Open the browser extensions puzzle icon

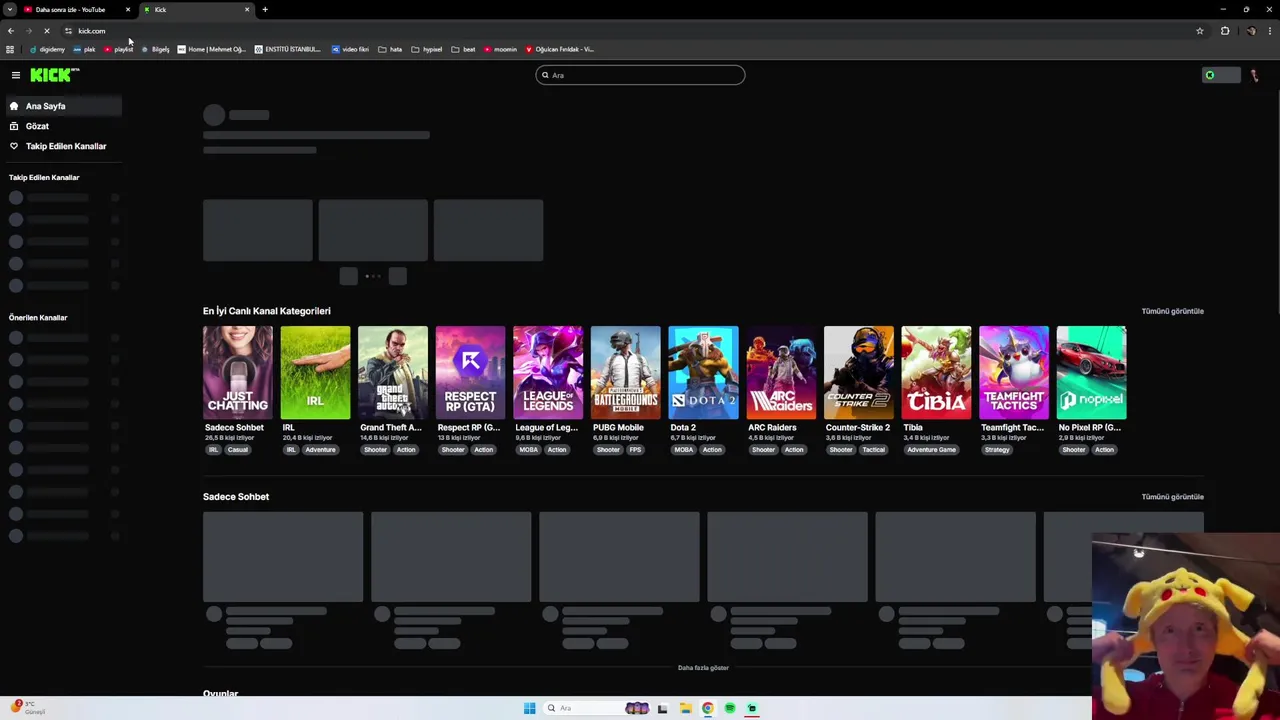pos(1224,31)
